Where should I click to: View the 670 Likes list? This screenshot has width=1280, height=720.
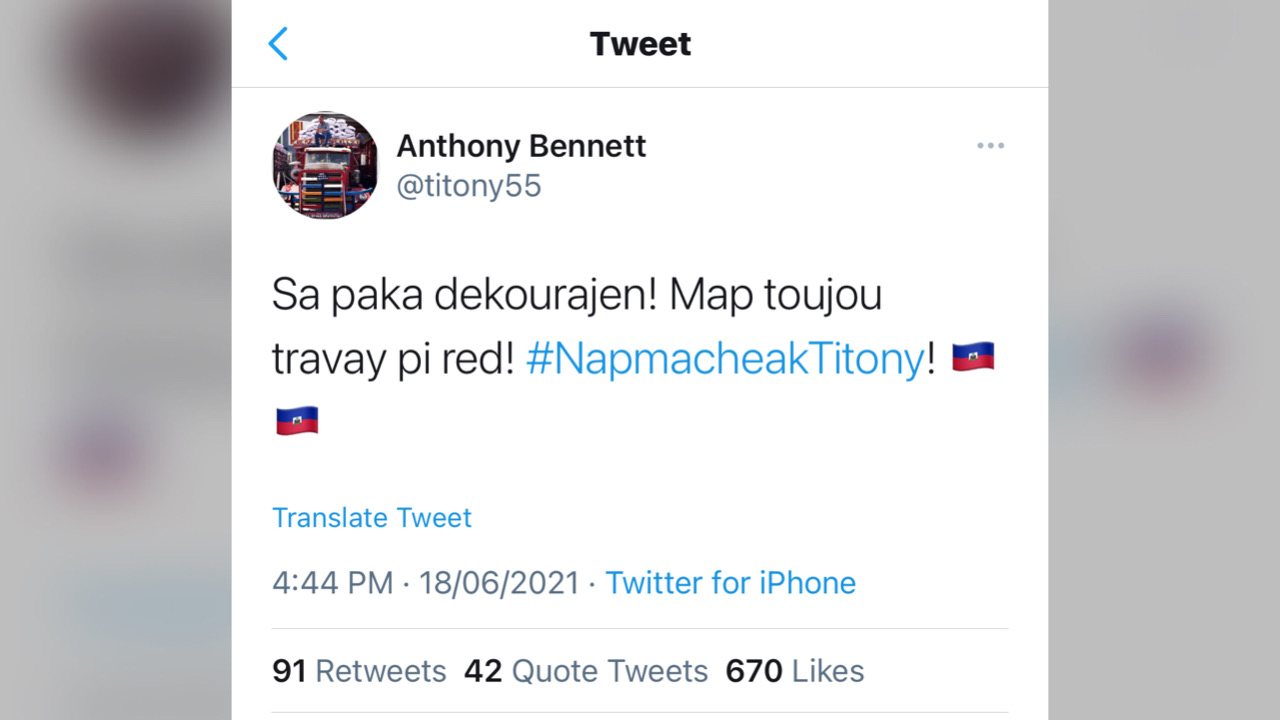[x=795, y=671]
